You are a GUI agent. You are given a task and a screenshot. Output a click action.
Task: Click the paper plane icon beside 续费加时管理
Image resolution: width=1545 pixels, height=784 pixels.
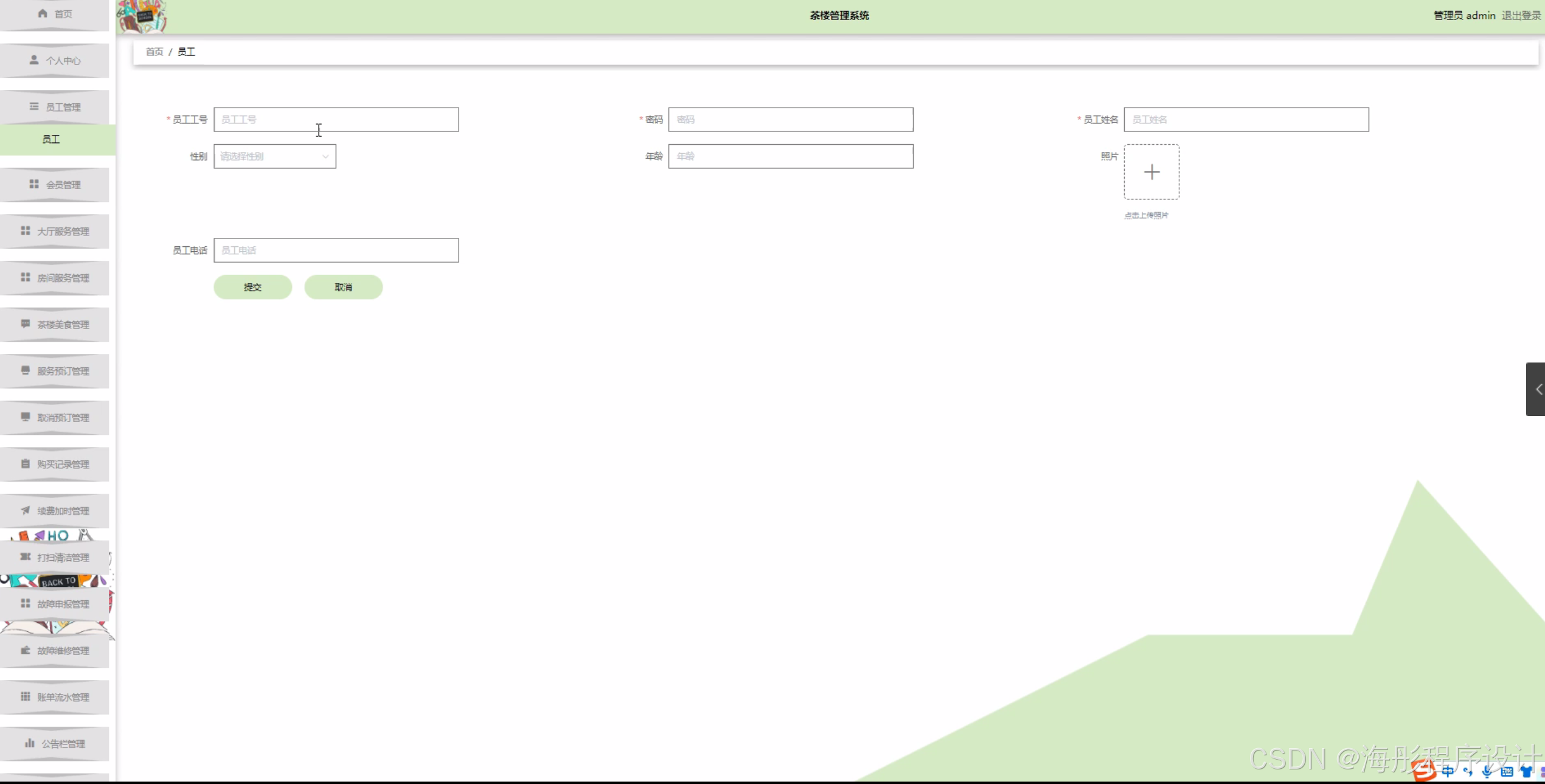tap(26, 510)
